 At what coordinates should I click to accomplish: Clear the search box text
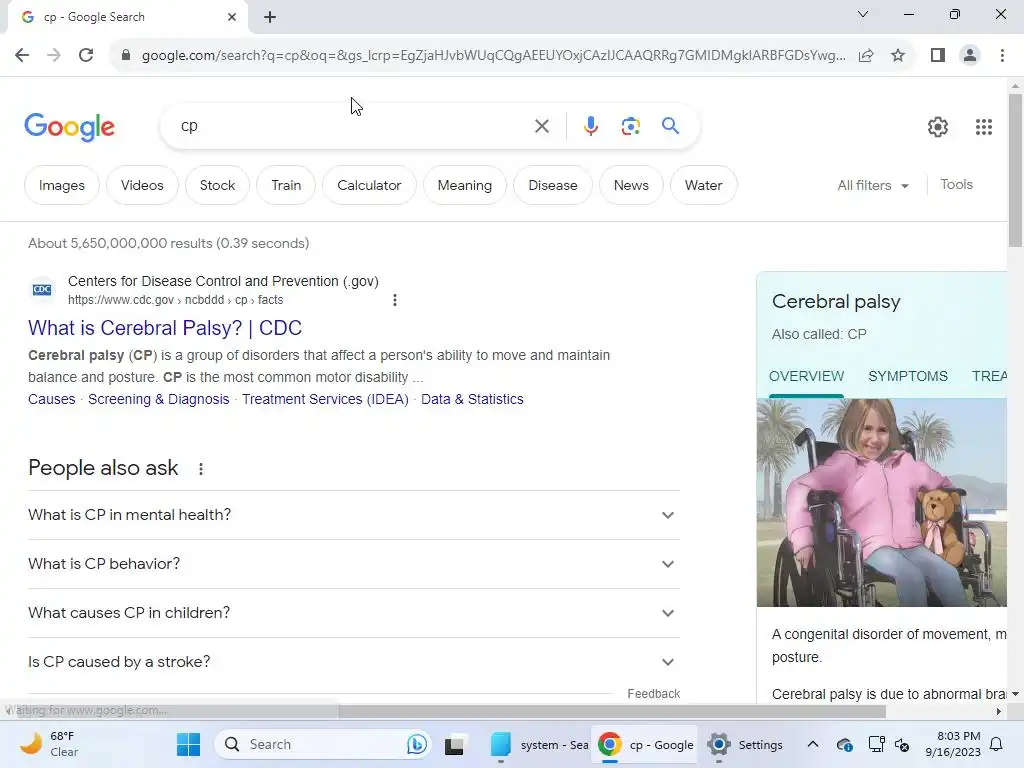[x=541, y=126]
